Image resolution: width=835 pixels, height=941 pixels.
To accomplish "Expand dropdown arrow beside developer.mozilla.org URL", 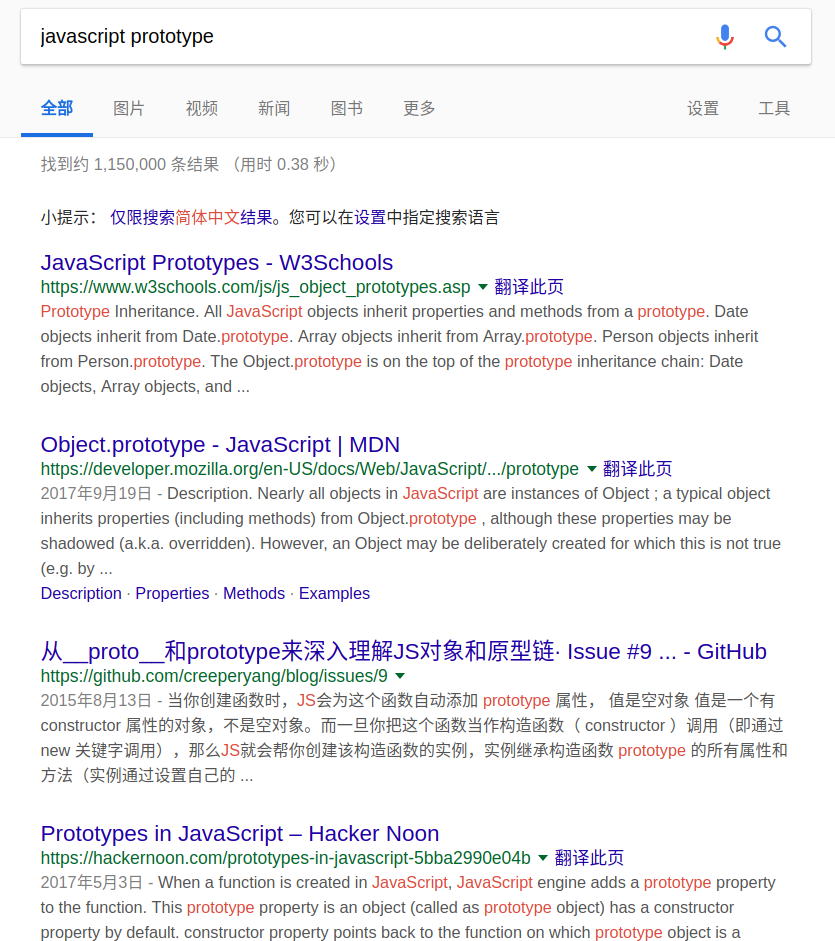I will 591,469.
